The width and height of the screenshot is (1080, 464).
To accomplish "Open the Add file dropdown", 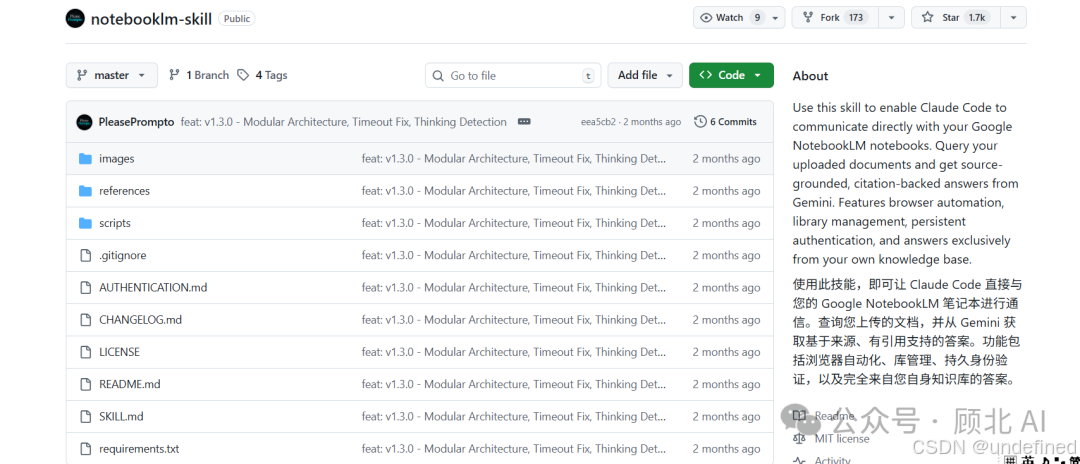I will click(645, 75).
